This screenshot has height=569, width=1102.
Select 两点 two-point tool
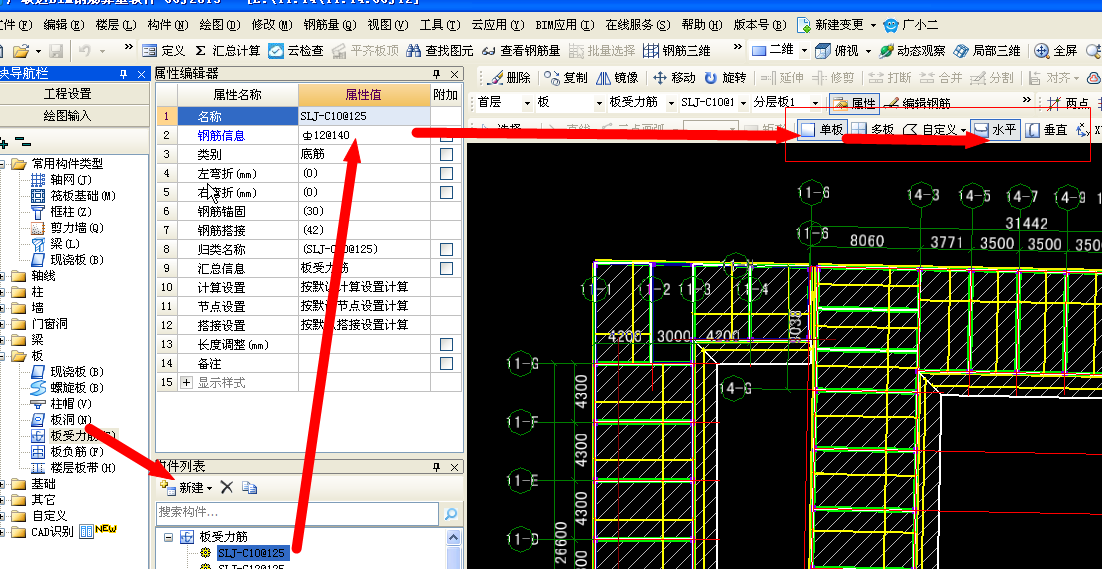click(x=1068, y=103)
